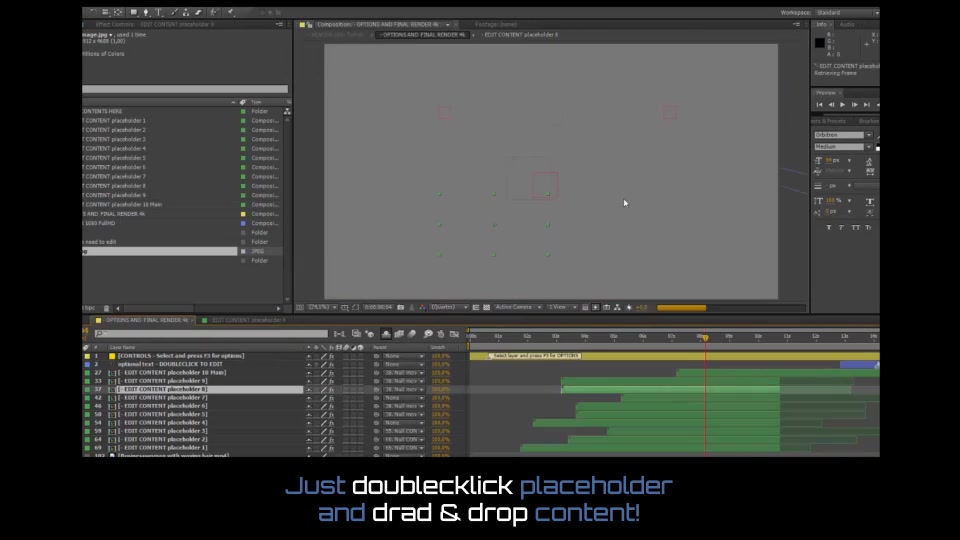Toggle Small Caps in Character panel

[868, 228]
